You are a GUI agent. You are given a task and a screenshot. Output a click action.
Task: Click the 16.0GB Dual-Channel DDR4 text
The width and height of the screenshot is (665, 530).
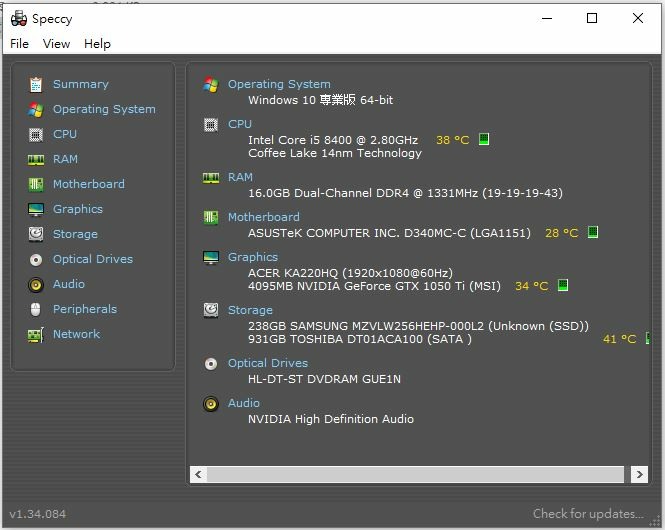(x=405, y=193)
